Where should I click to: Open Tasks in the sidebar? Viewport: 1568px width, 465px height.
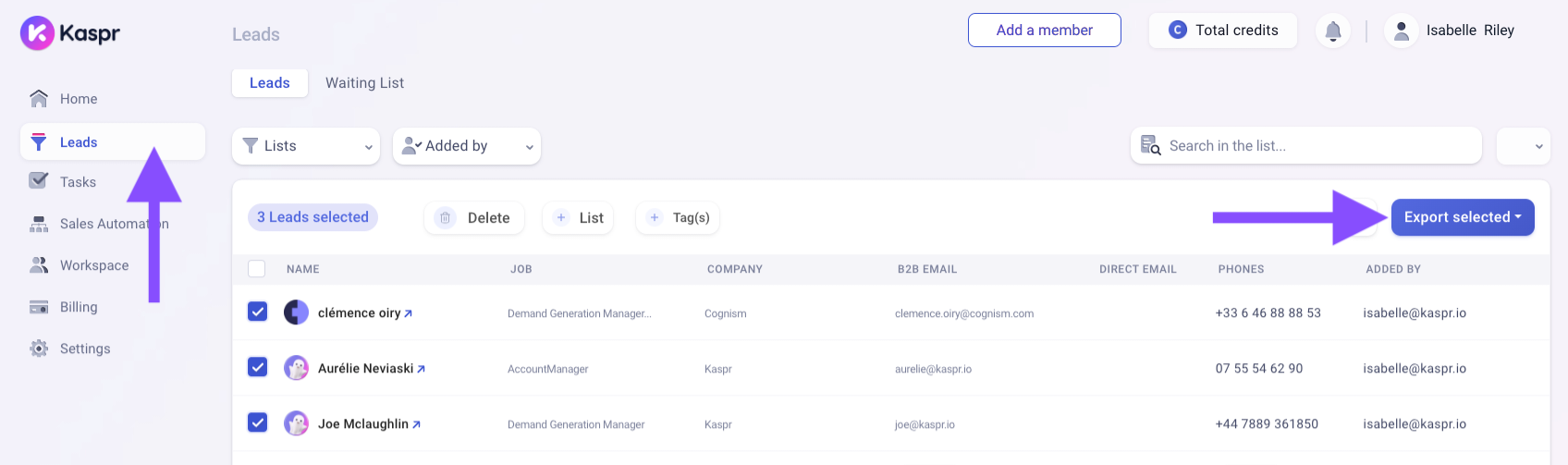[78, 182]
